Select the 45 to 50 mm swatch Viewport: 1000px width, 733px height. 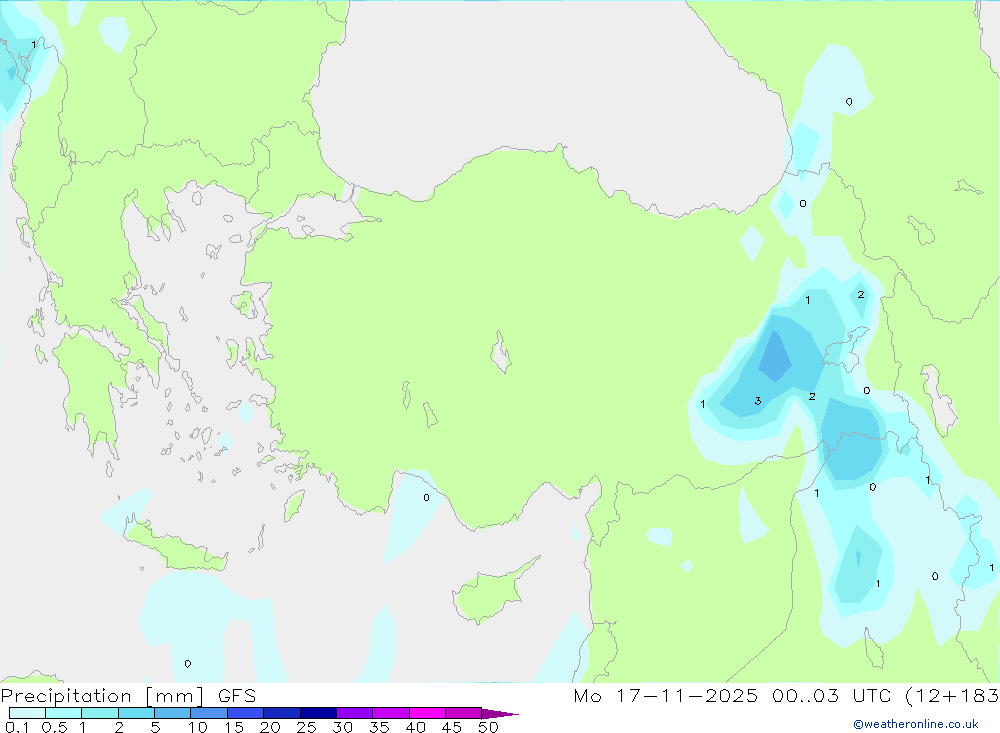tap(464, 713)
